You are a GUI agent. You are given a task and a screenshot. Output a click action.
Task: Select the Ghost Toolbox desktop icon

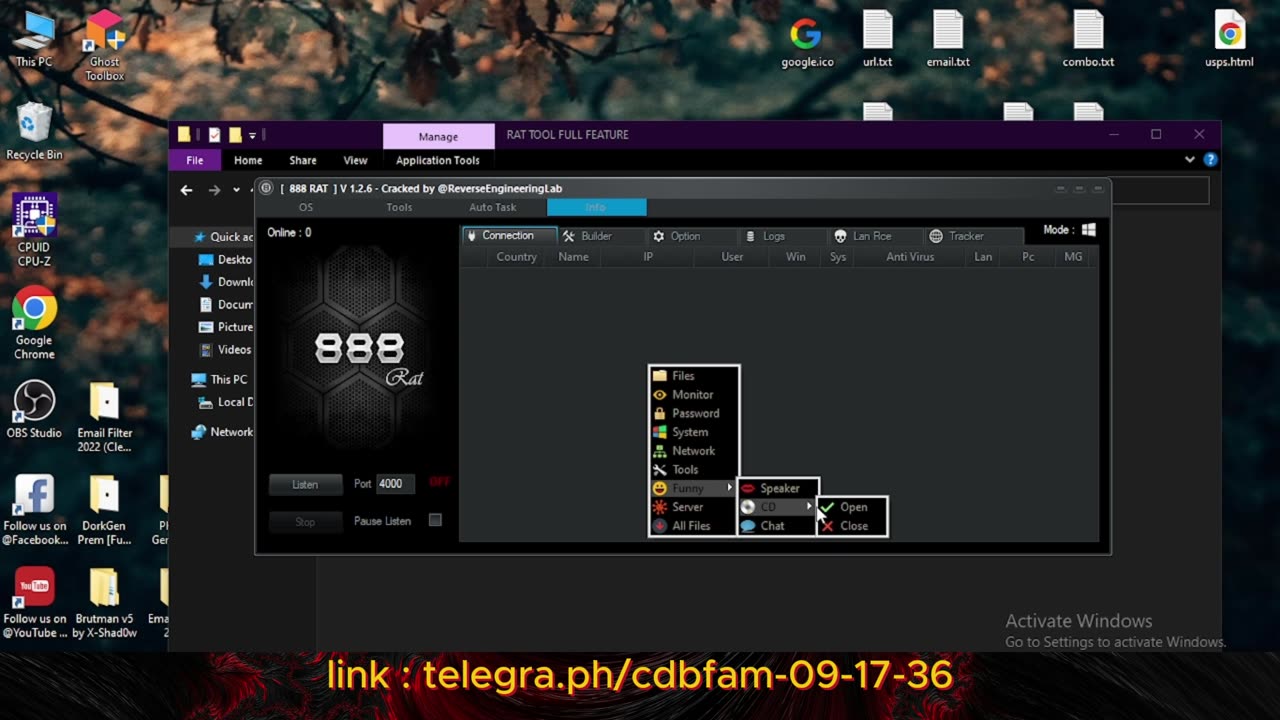tap(105, 46)
